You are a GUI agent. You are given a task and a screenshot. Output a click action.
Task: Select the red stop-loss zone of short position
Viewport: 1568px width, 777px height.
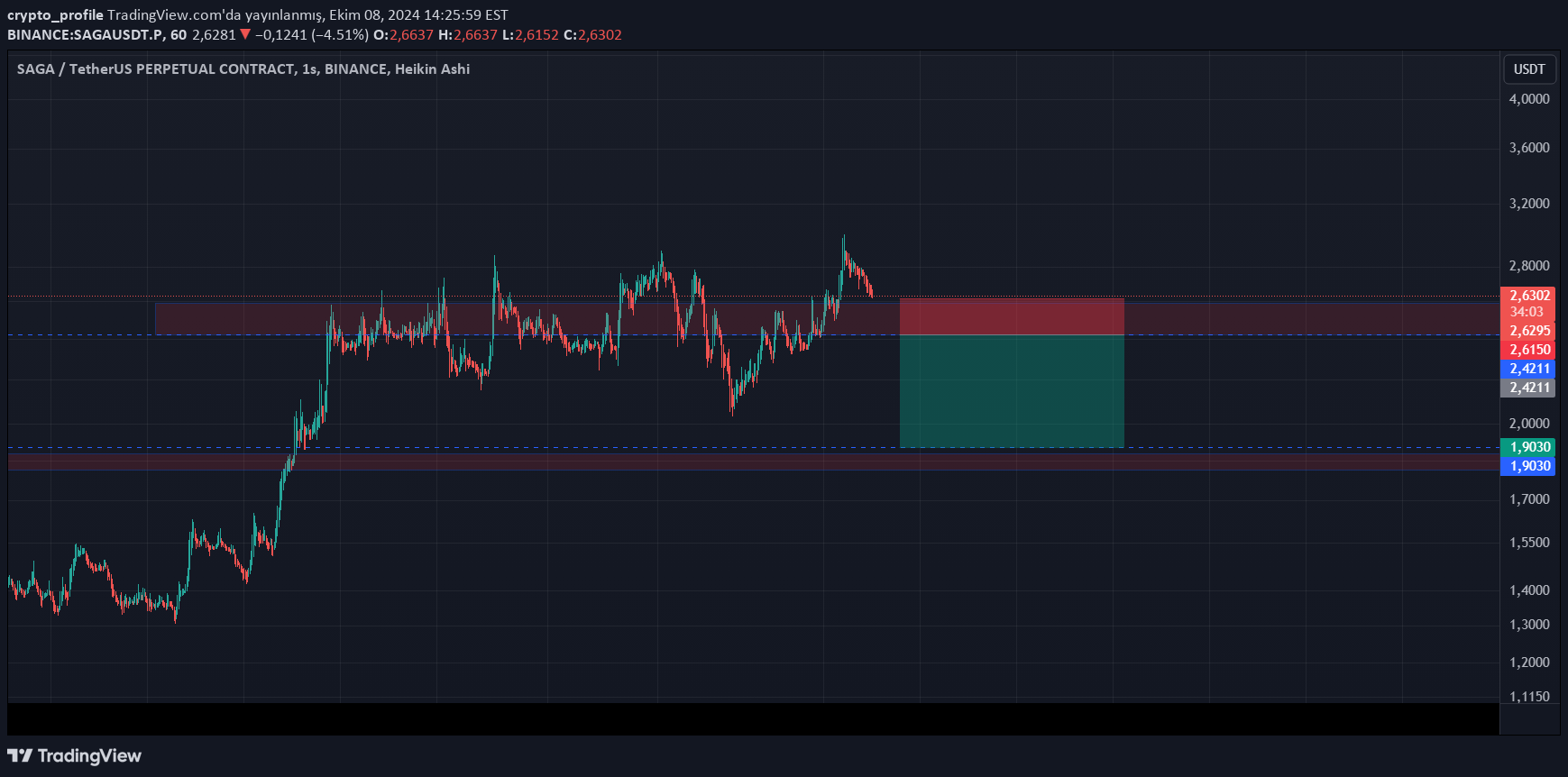coord(1012,316)
